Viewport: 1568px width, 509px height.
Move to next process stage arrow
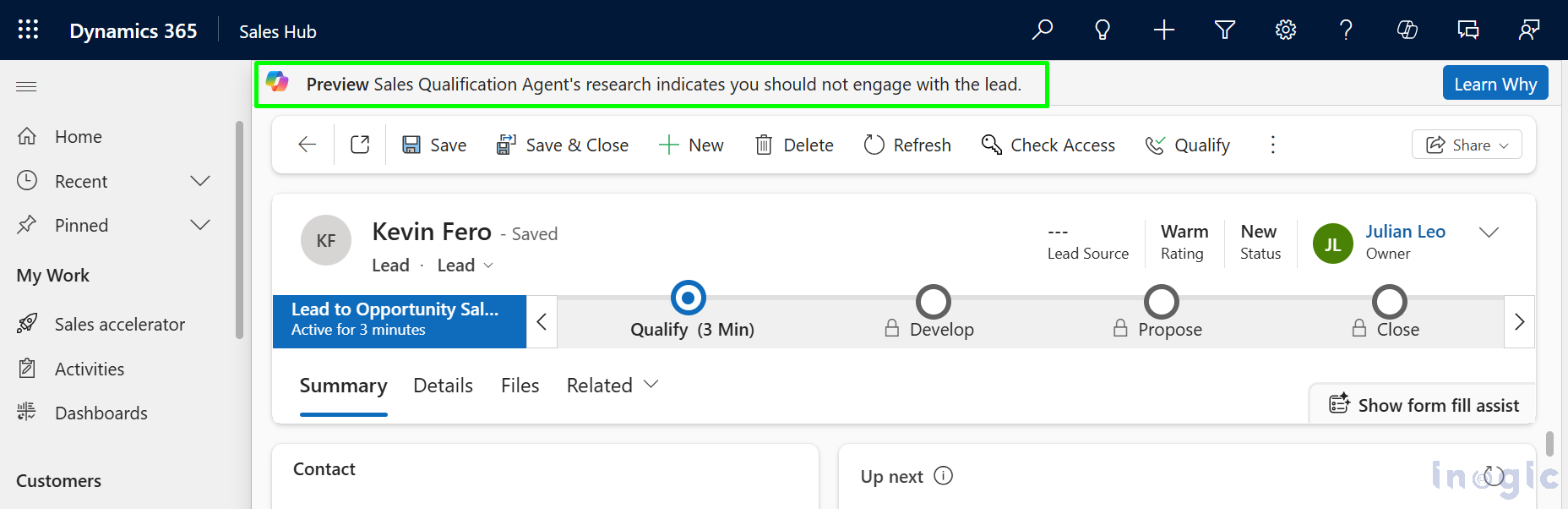pos(1519,321)
